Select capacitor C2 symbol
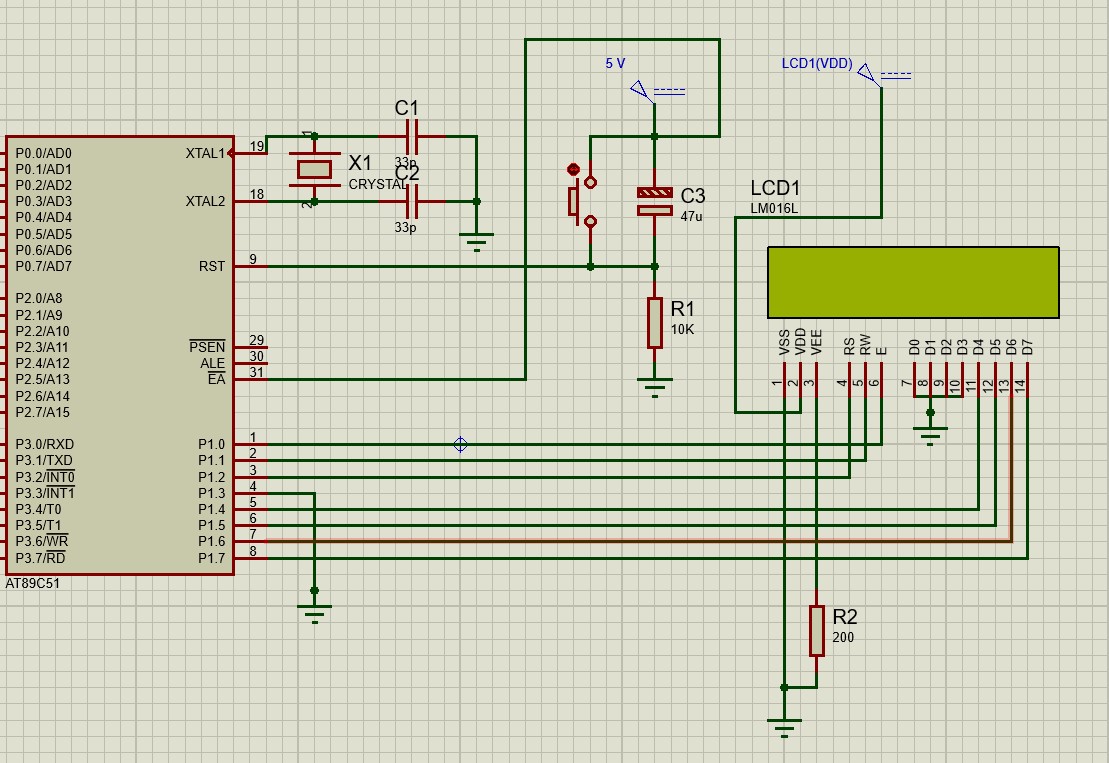The height and width of the screenshot is (763, 1109). click(412, 202)
